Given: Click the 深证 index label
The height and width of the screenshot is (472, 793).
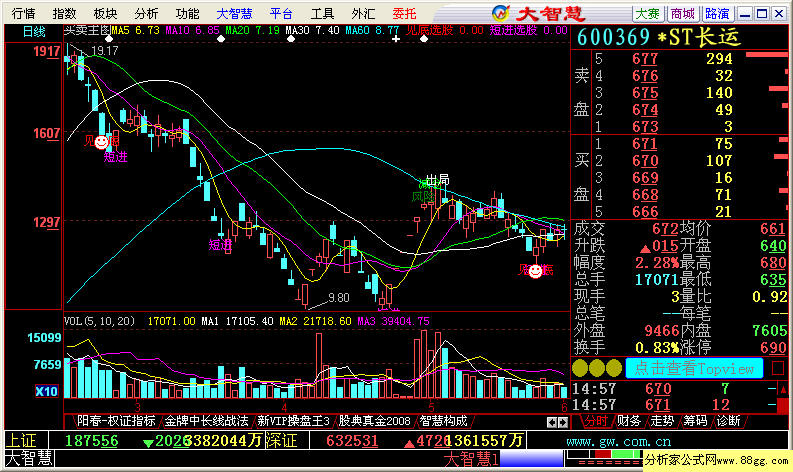Looking at the screenshot, I should point(281,441).
